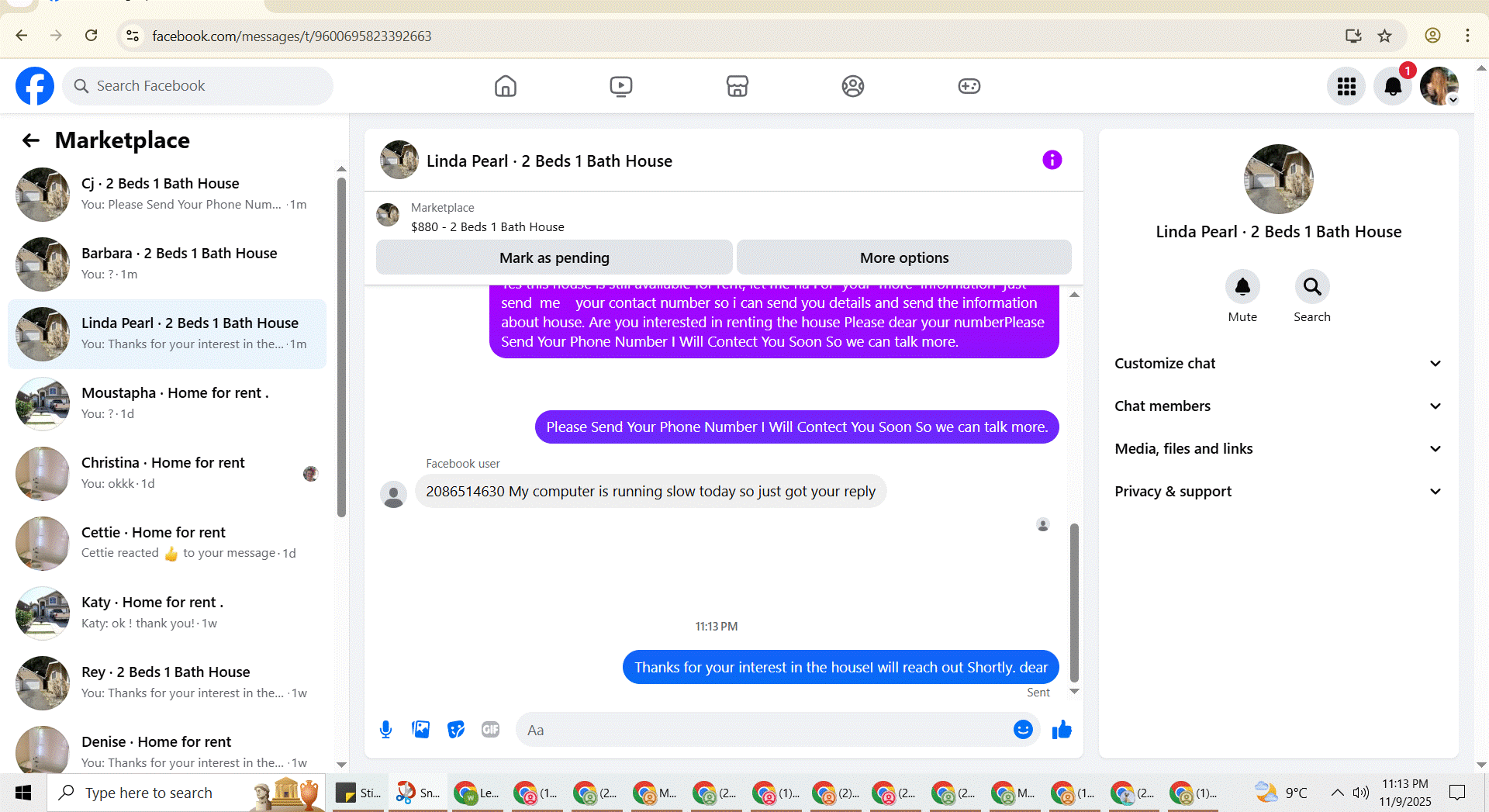Screen dimensions: 1489x812
Task: Open More options for listing
Action: [904, 257]
